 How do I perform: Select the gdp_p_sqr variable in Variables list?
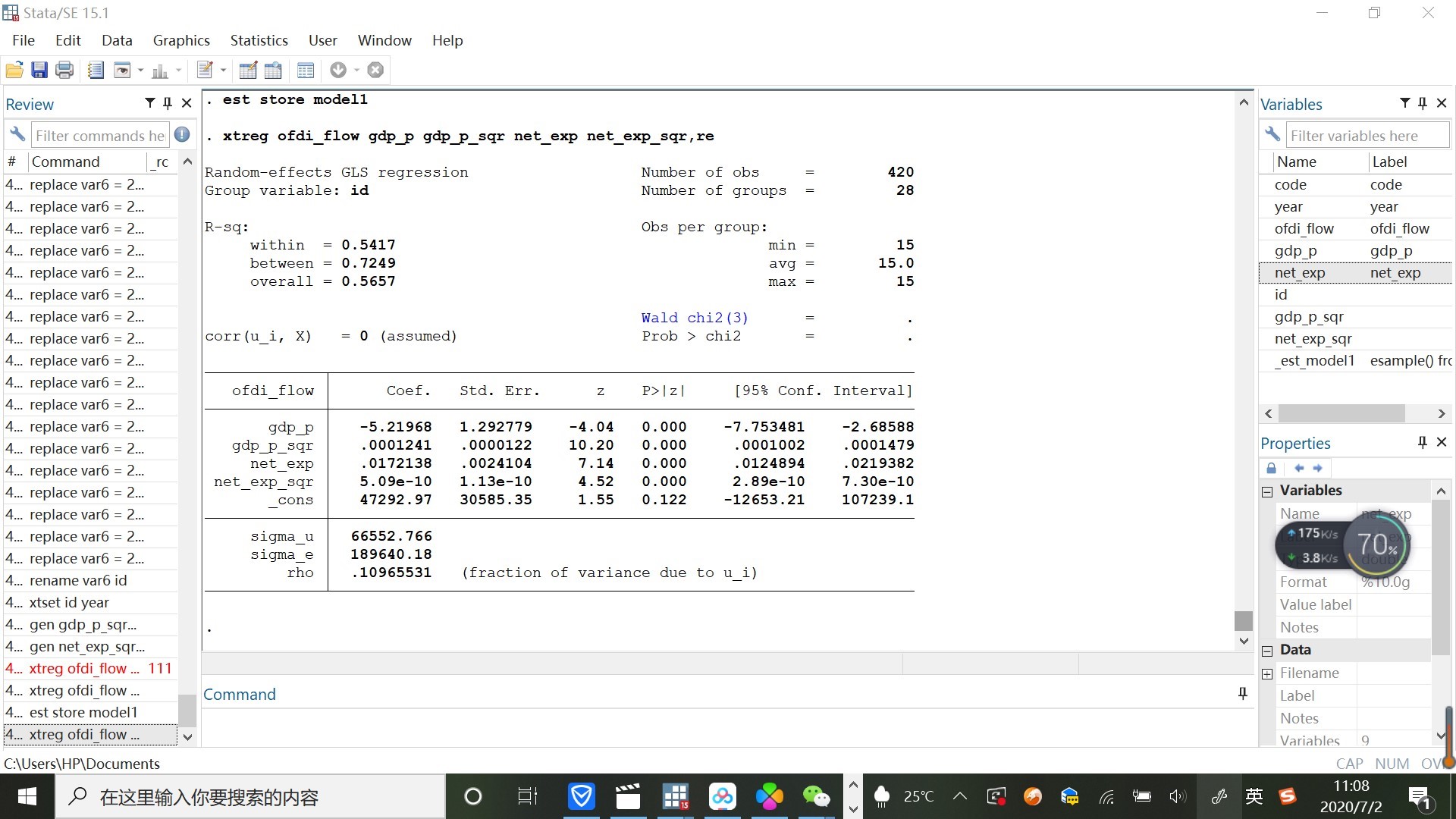pyautogui.click(x=1355, y=316)
